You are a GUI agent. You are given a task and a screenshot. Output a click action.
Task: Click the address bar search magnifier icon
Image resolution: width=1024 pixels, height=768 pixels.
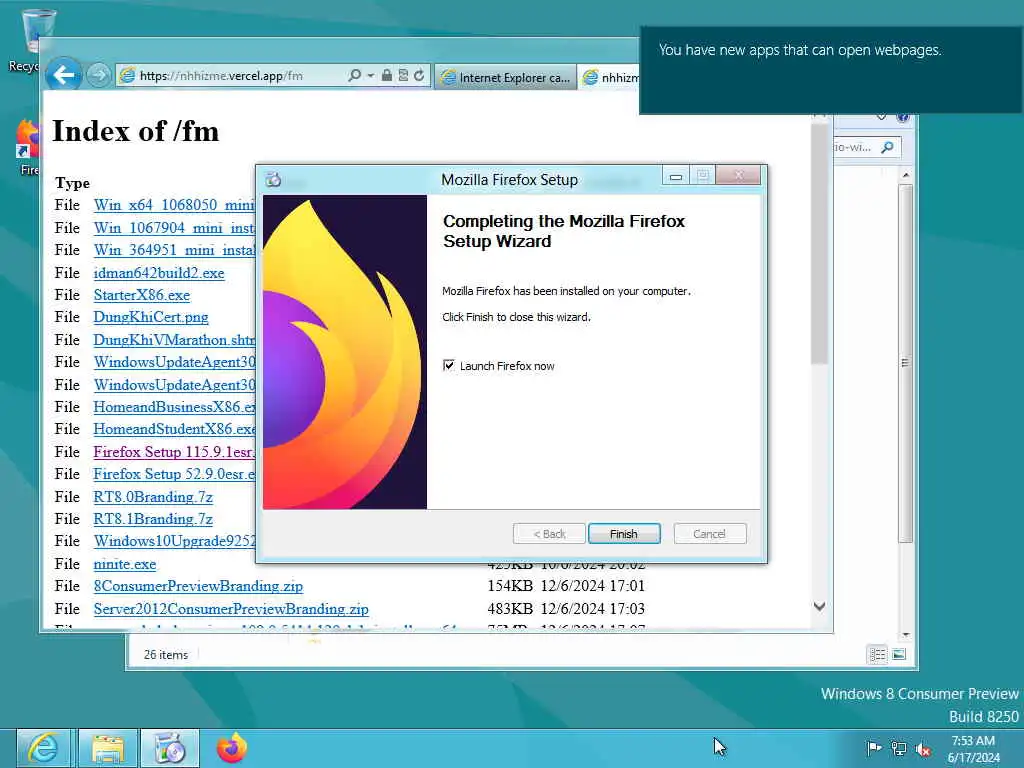tap(353, 76)
